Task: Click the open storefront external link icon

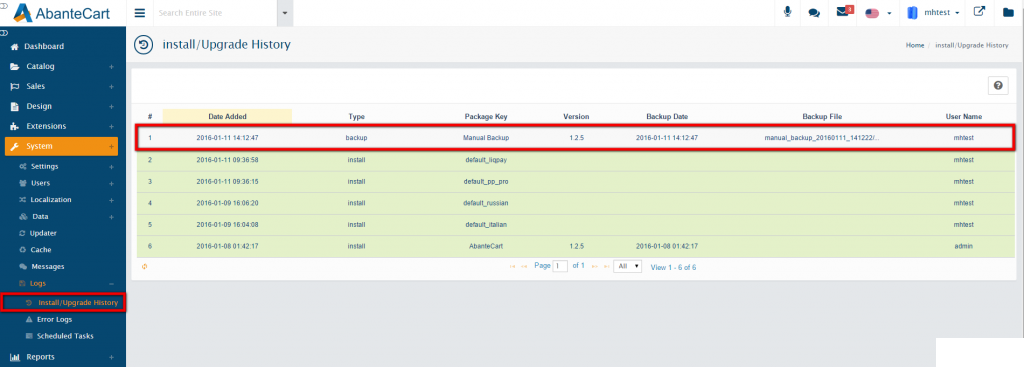Action: point(979,12)
